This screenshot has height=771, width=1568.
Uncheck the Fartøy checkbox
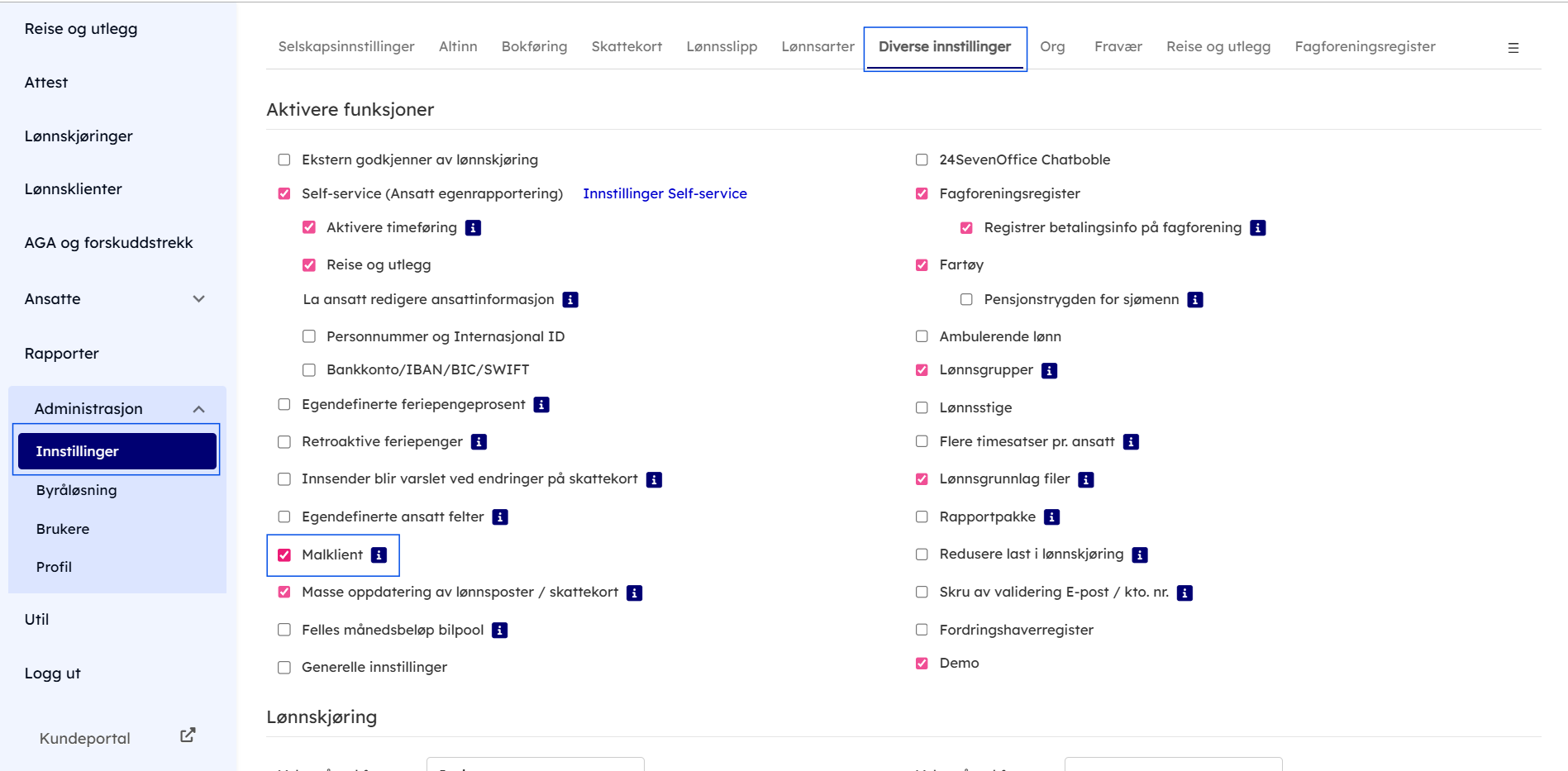tap(922, 265)
